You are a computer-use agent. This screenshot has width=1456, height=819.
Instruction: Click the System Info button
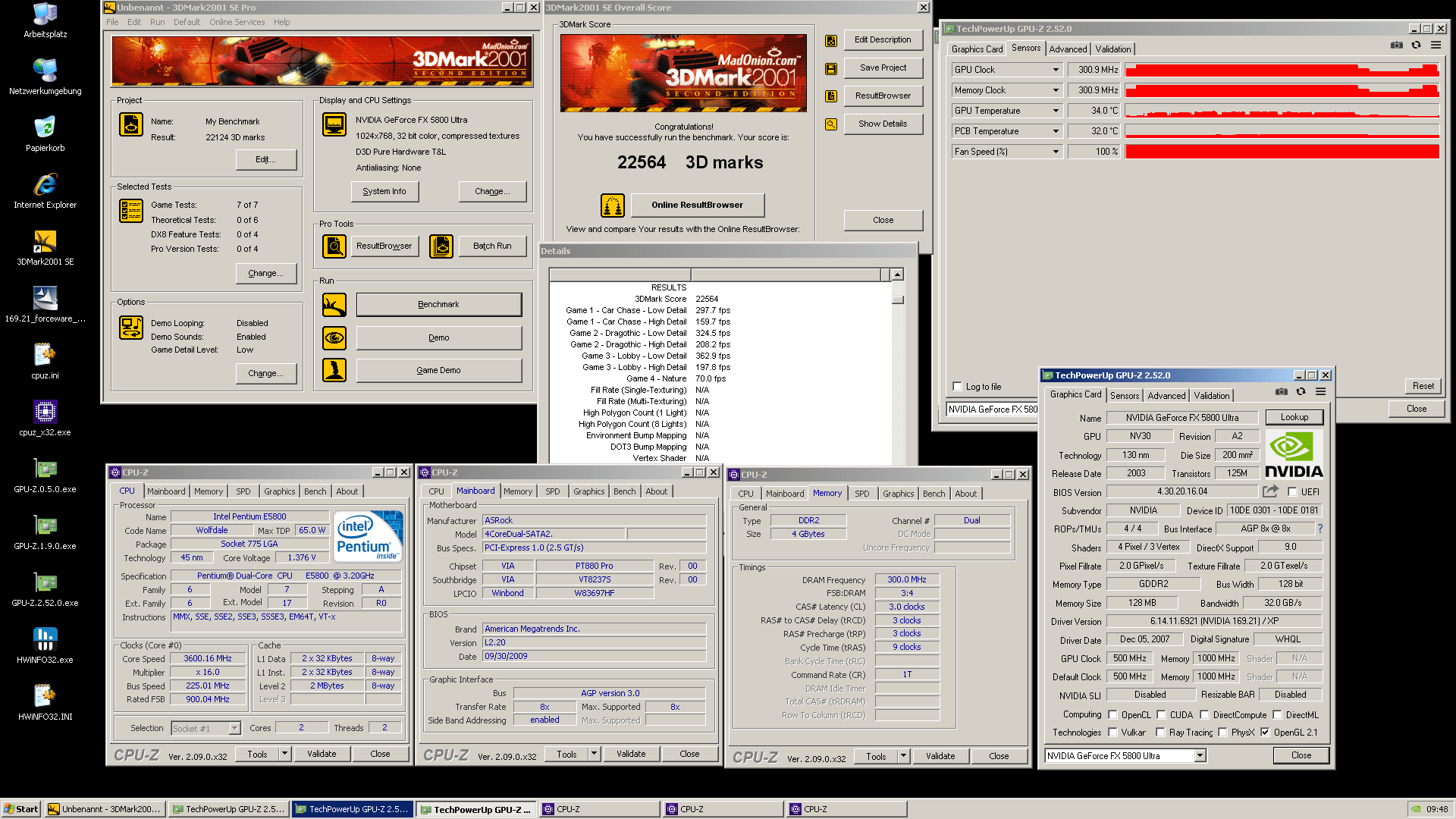coord(384,191)
